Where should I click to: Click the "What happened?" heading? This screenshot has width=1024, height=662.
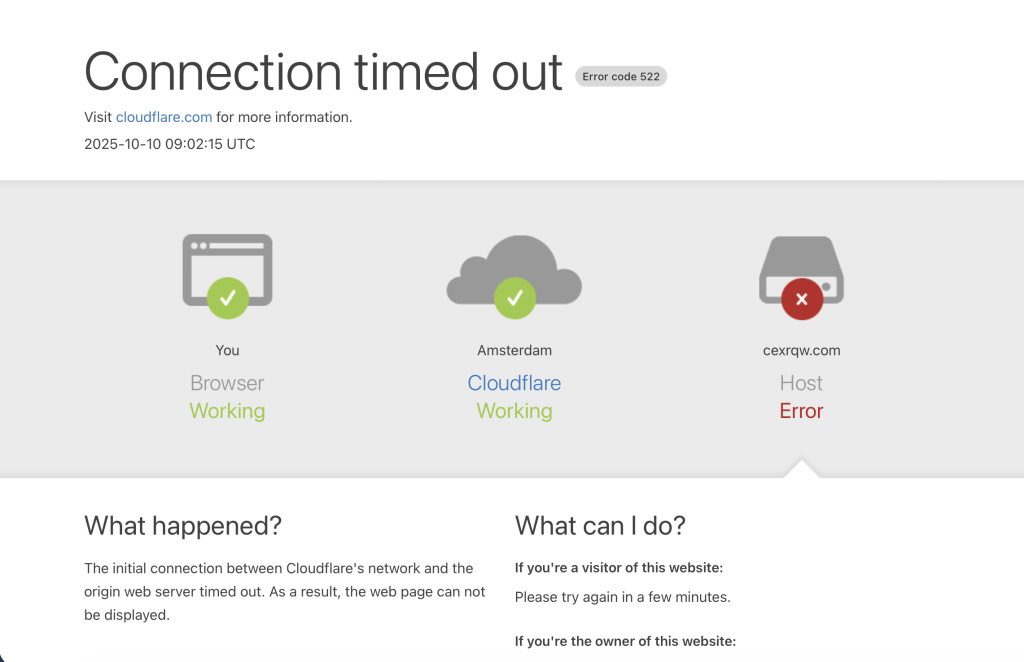[183, 525]
